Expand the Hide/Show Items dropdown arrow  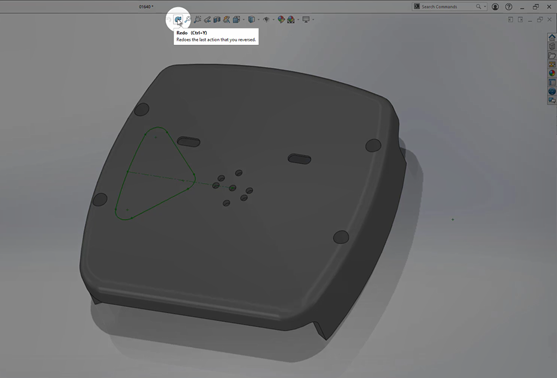point(274,20)
